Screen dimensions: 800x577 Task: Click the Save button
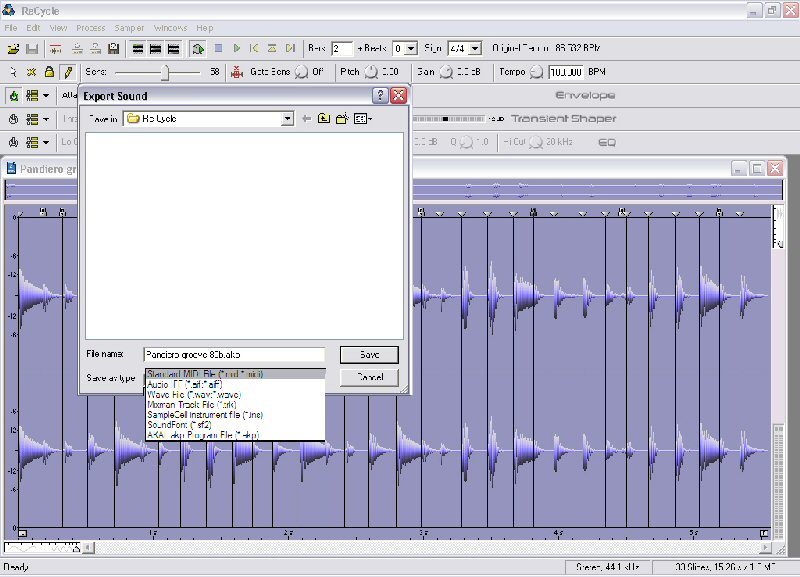(x=369, y=355)
